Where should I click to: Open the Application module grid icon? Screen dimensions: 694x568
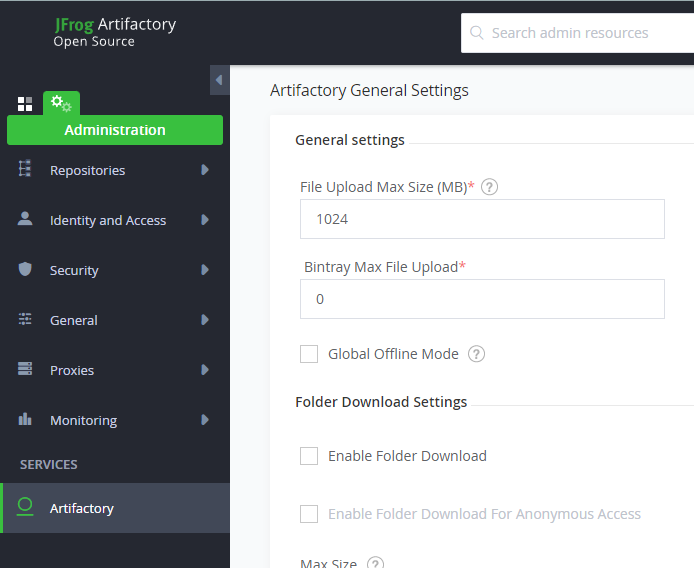tap(25, 104)
